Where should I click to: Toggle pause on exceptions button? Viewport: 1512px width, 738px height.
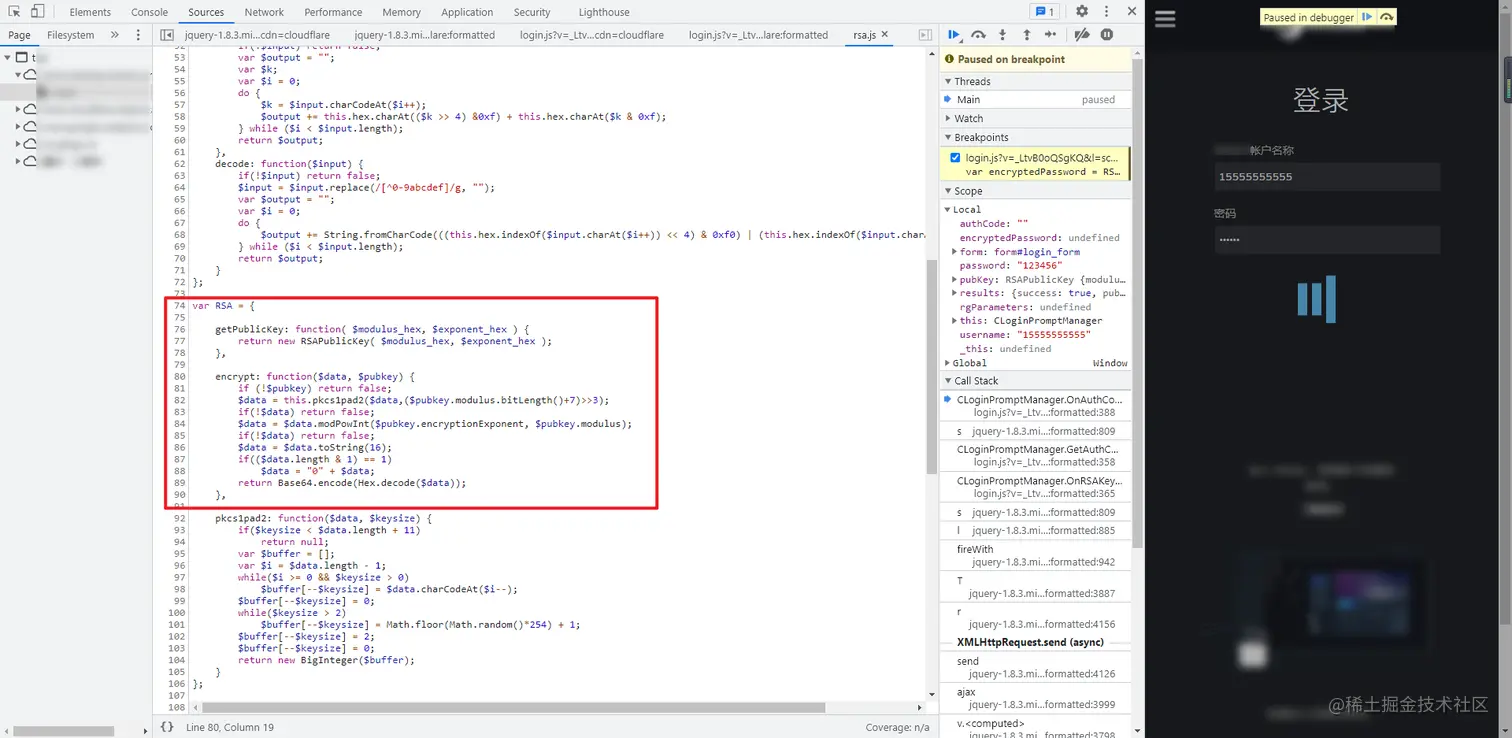1106,35
